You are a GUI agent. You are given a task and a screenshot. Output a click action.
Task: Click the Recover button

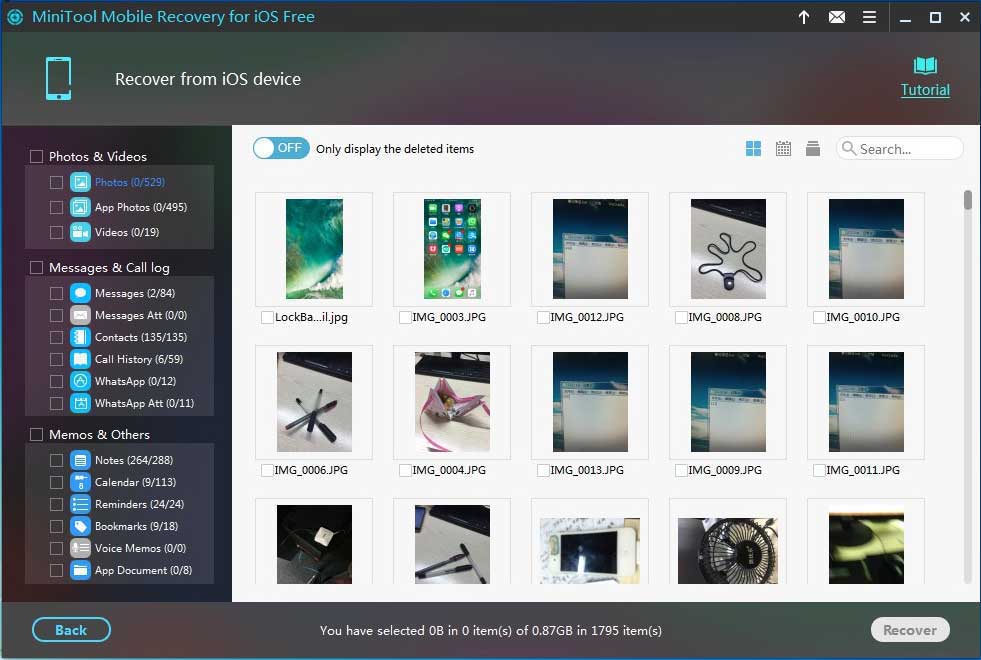point(909,629)
